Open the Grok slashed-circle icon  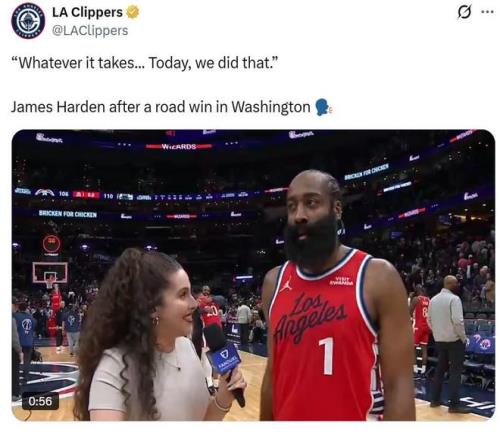[465, 13]
